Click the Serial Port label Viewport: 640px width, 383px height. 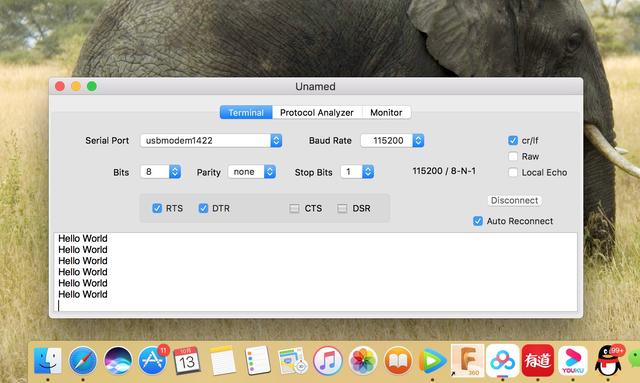107,140
